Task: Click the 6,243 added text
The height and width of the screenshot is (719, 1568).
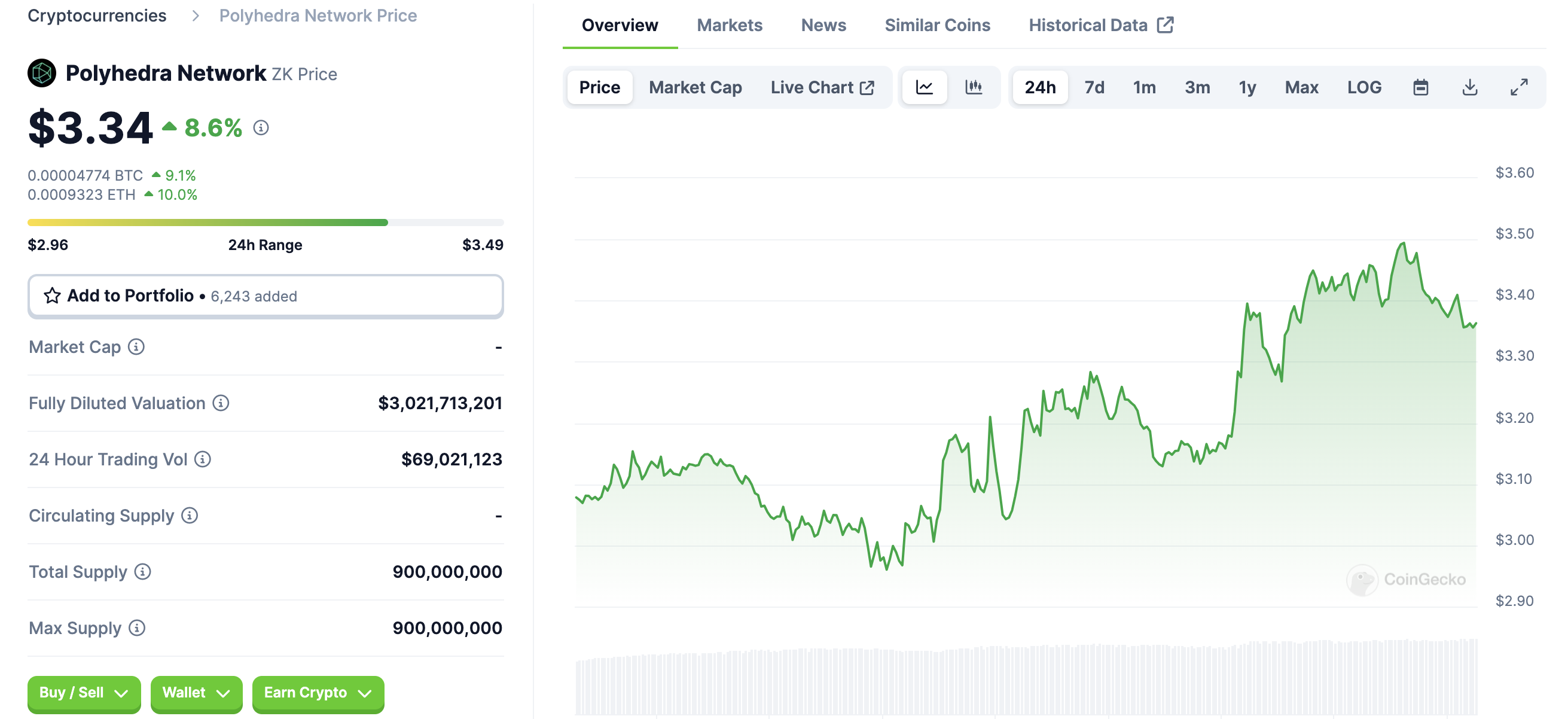Action: 254,297
